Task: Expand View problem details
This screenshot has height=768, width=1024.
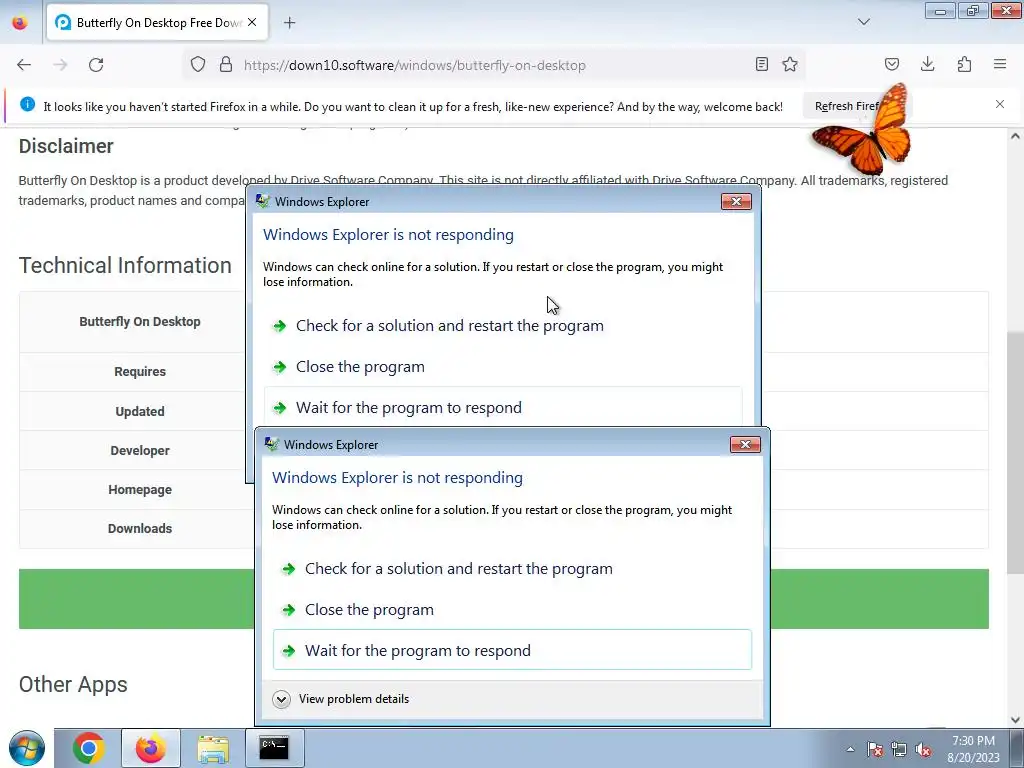Action: coord(341,699)
